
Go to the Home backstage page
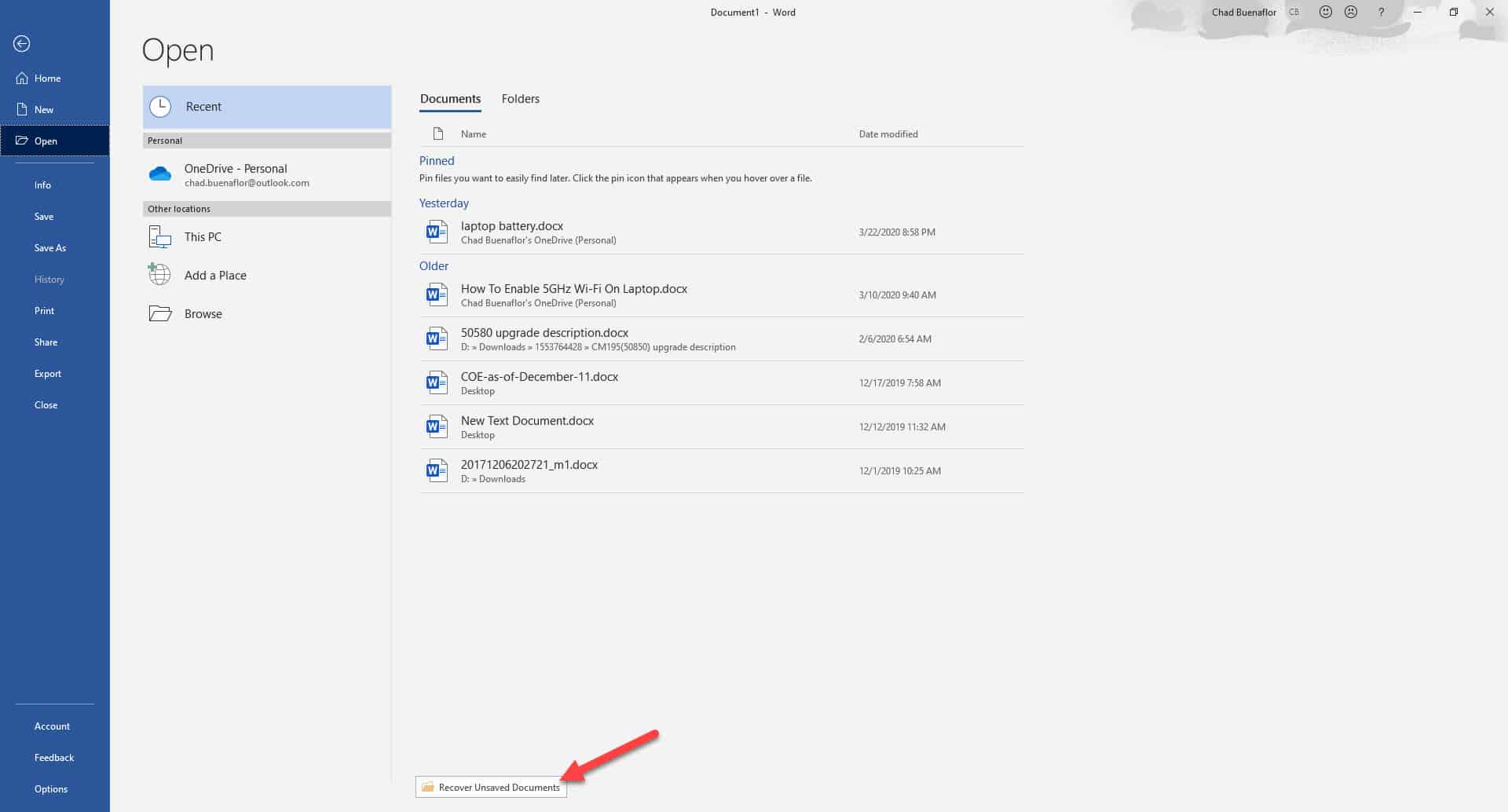coord(55,79)
